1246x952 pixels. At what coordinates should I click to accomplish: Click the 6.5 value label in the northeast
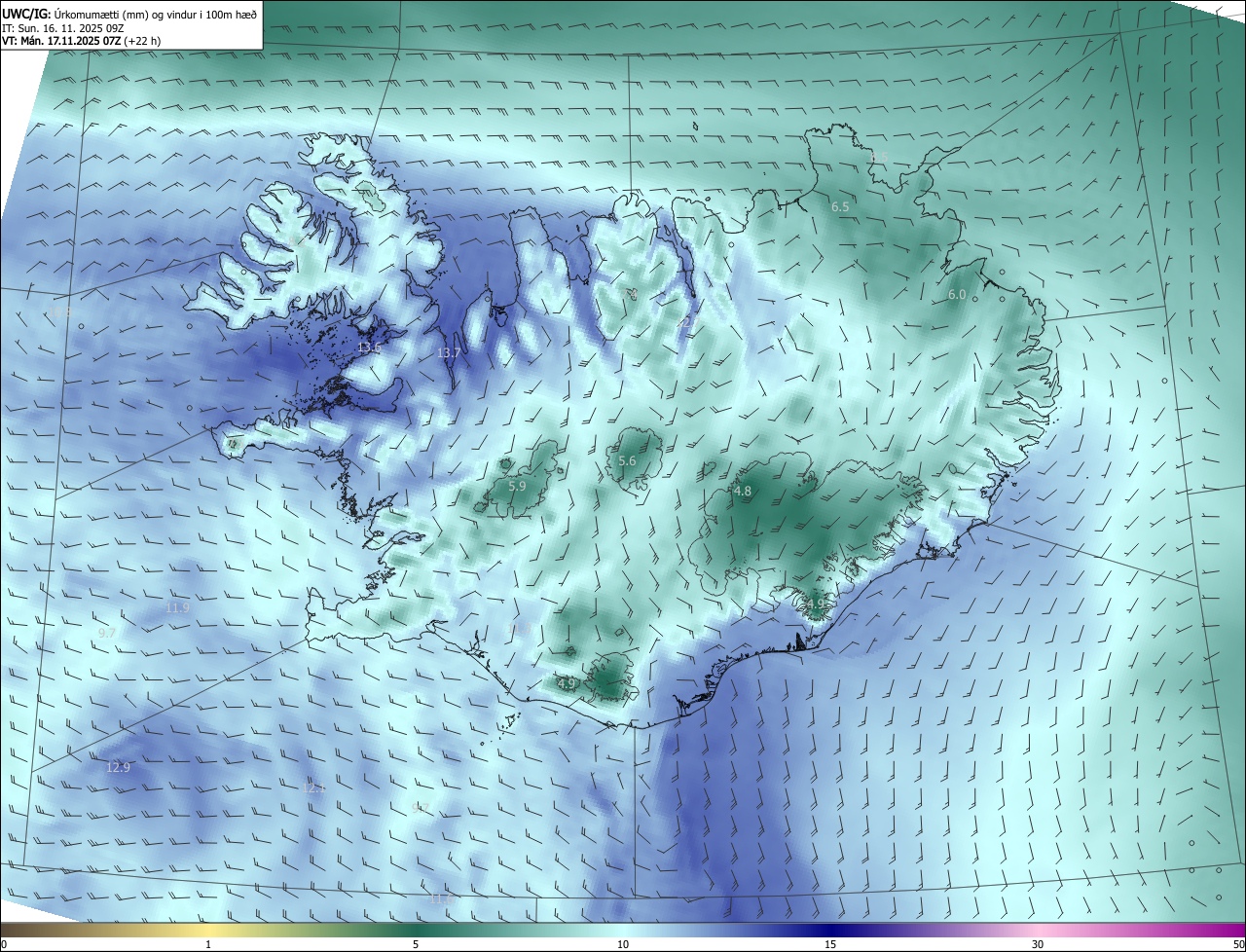click(x=840, y=207)
